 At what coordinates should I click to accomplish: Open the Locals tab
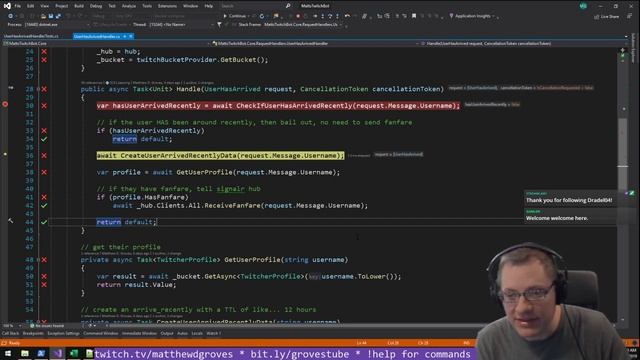[x=197, y=333]
